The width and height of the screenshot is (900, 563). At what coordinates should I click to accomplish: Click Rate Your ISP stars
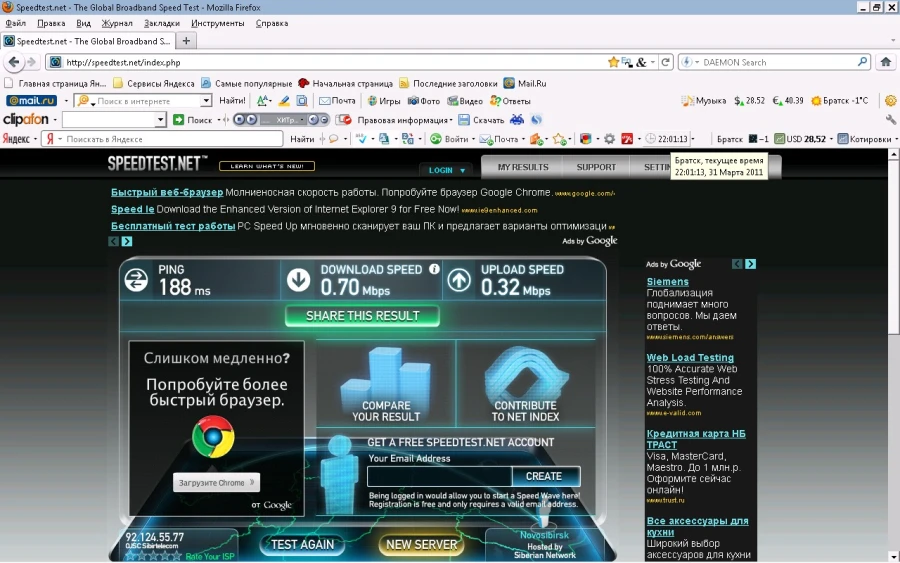(x=154, y=556)
